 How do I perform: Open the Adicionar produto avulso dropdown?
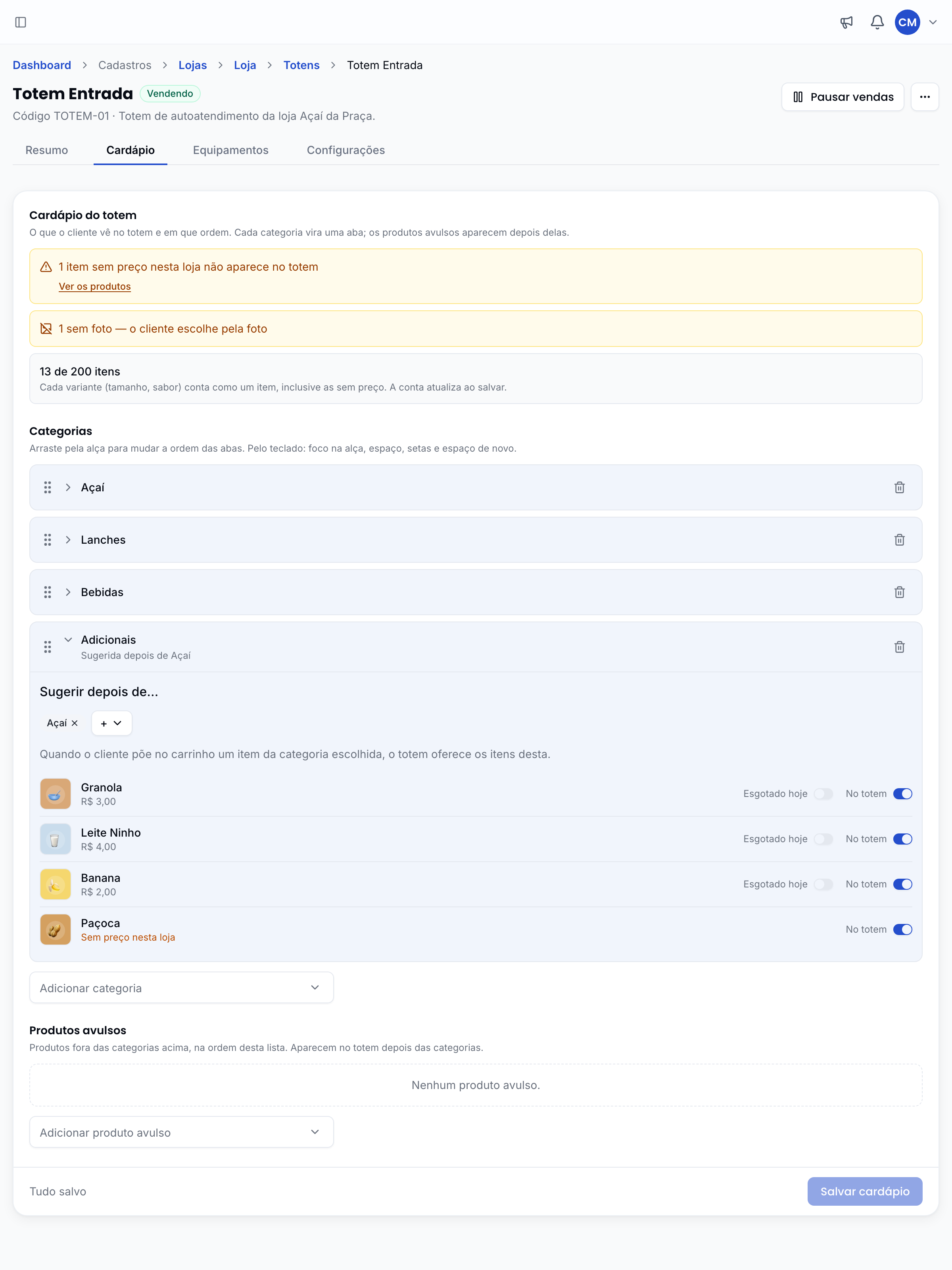point(181,1132)
